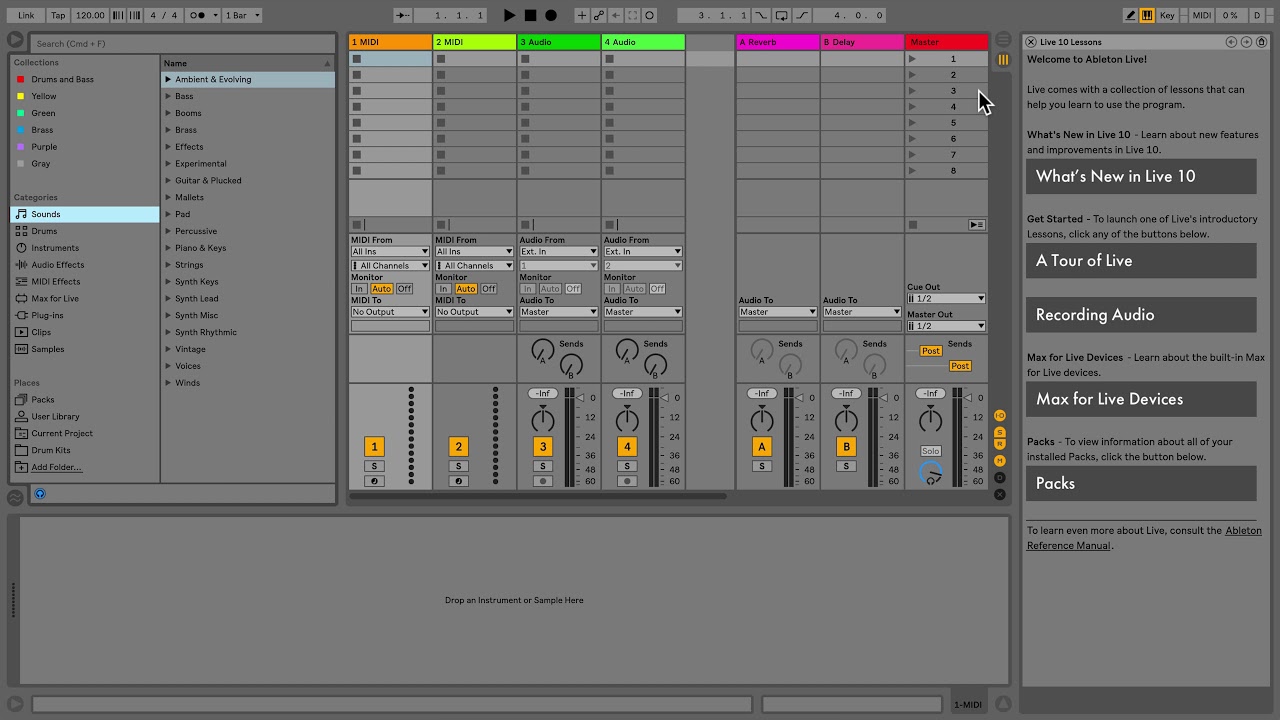Toggle the Loop switch
Image resolution: width=1280 pixels, height=720 pixels.
(782, 15)
